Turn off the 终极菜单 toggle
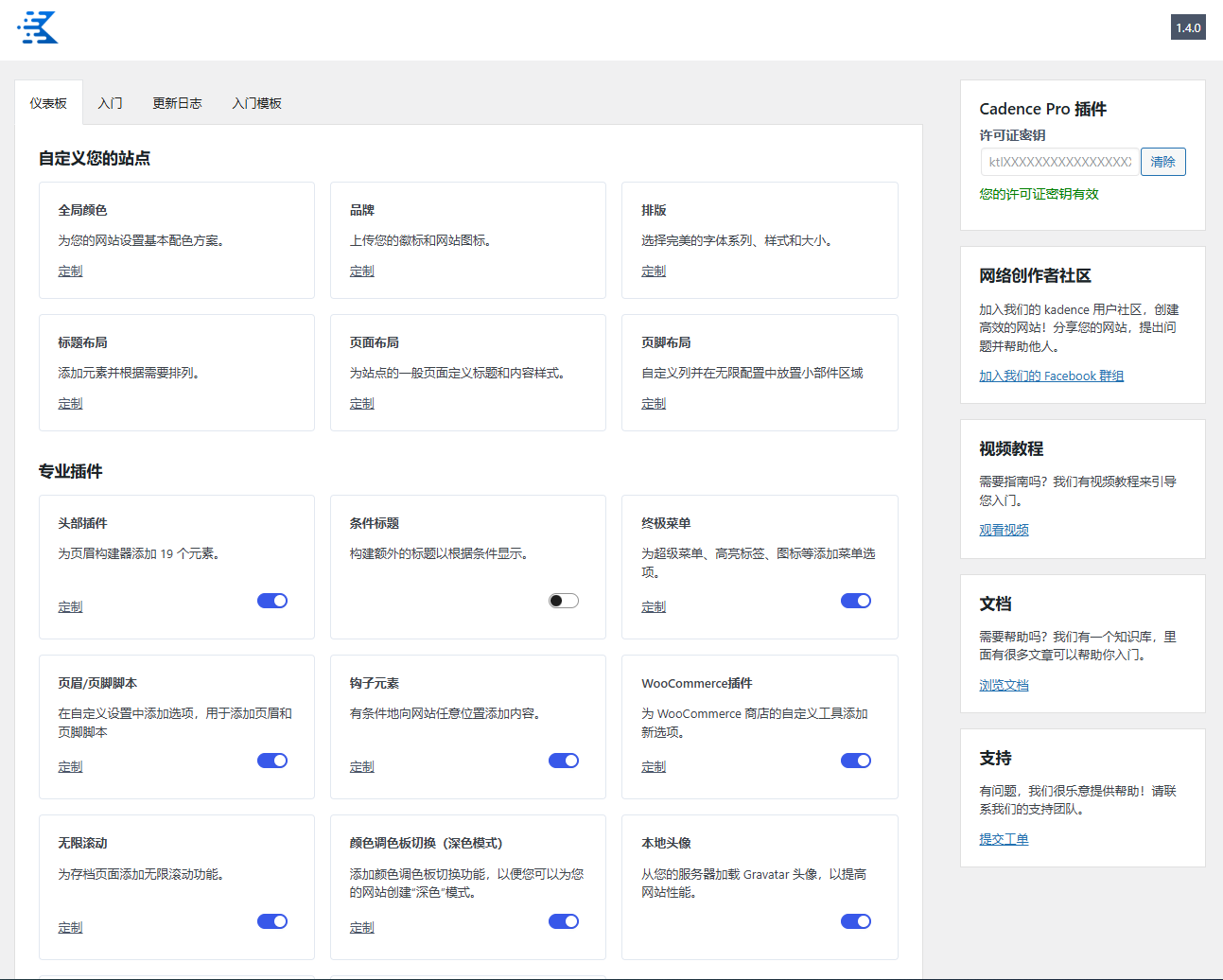The height and width of the screenshot is (980, 1223). pos(856,601)
